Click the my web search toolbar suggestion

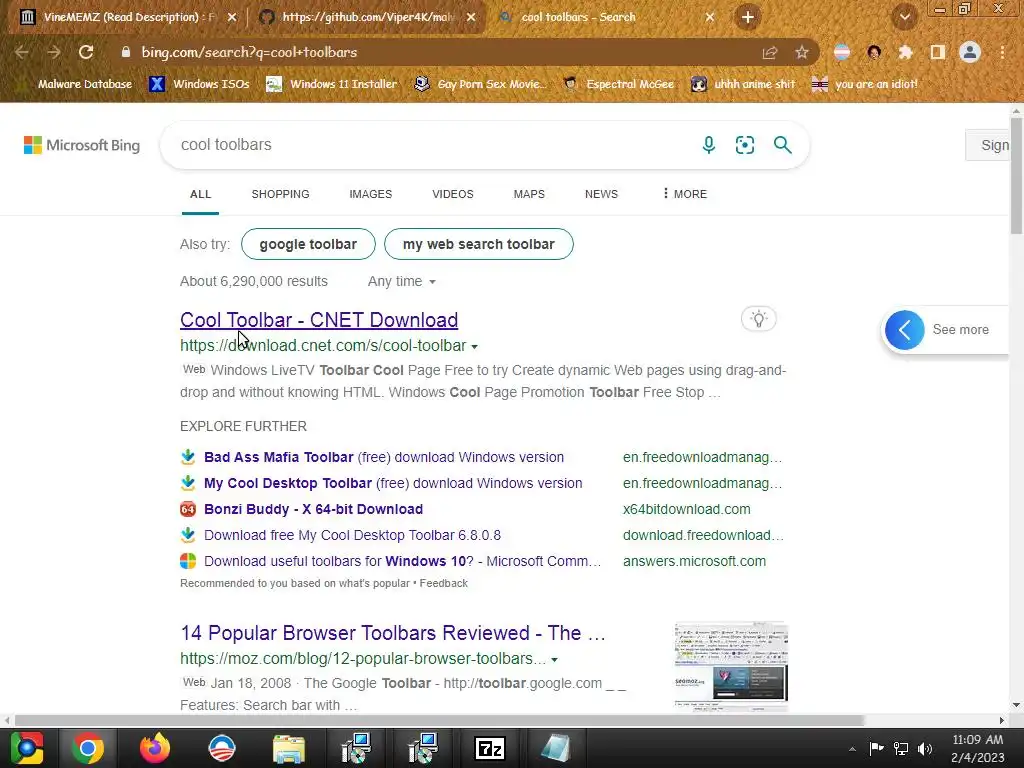click(479, 244)
